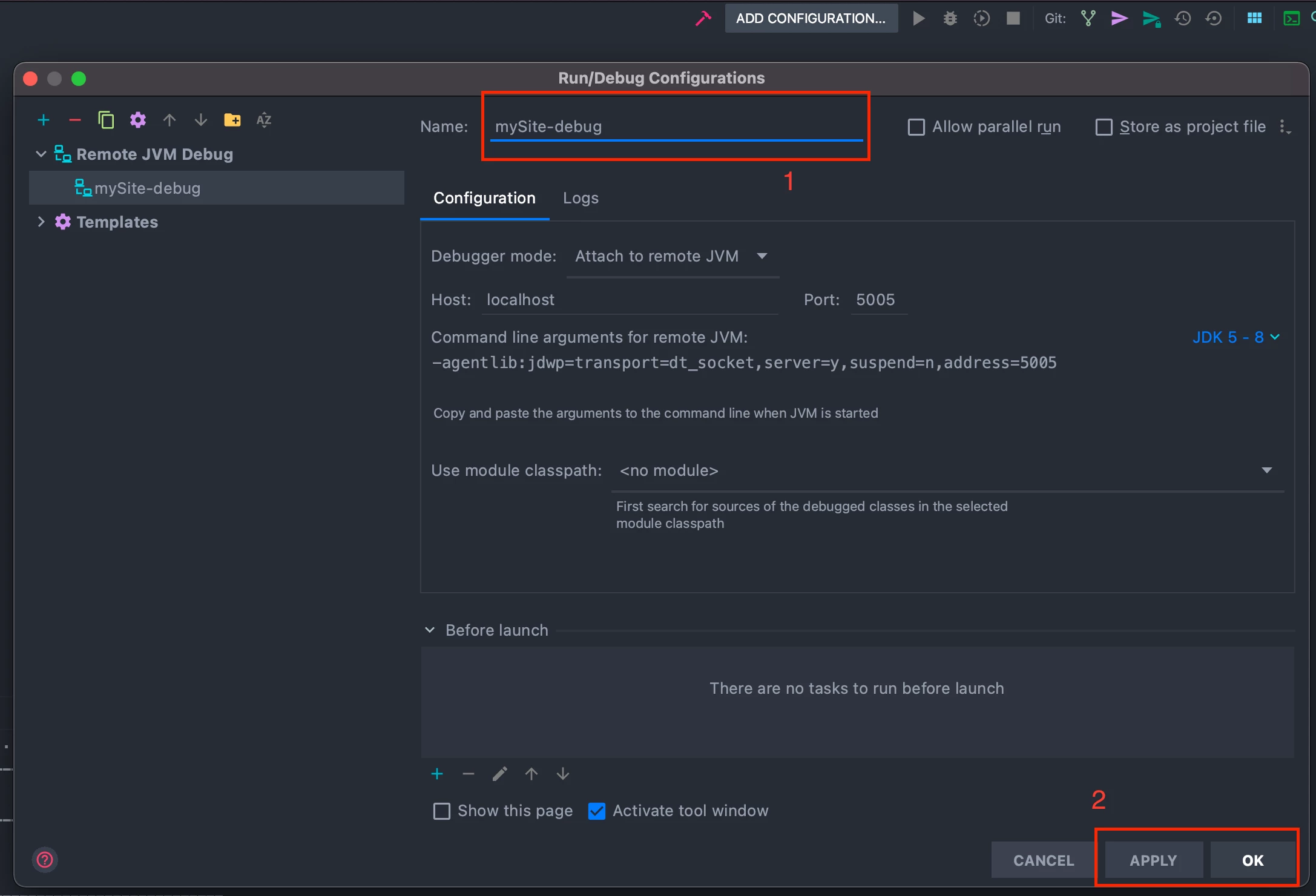
Task: Click the debug bug icon in toolbar
Action: (x=950, y=18)
